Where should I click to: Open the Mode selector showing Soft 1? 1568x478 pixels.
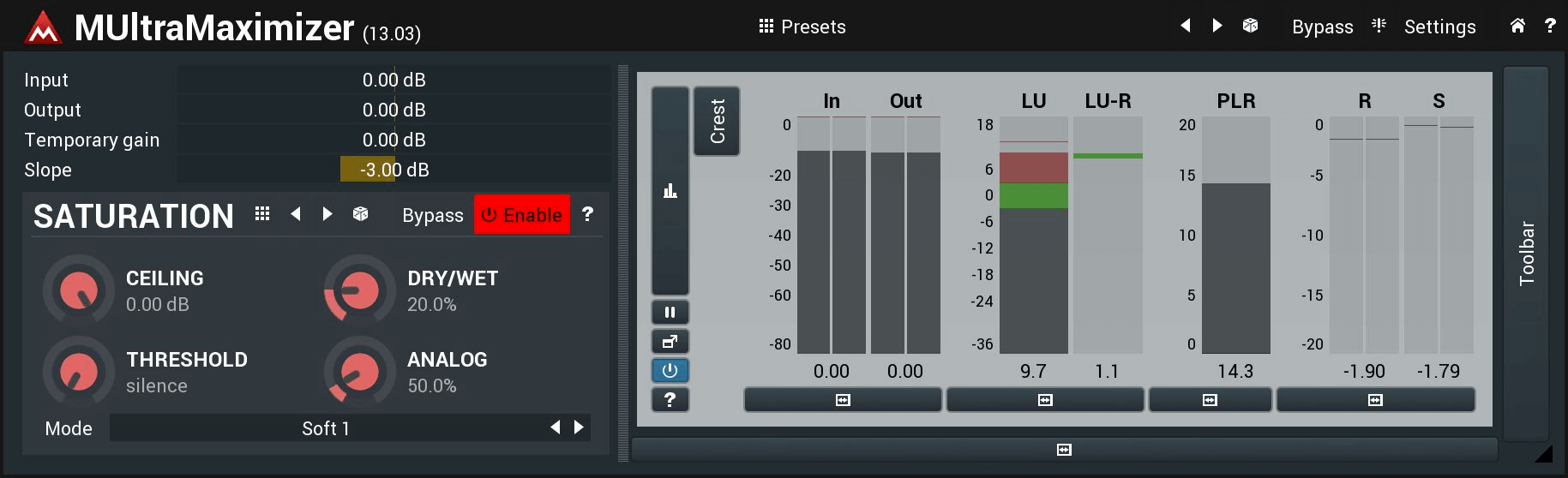326,428
